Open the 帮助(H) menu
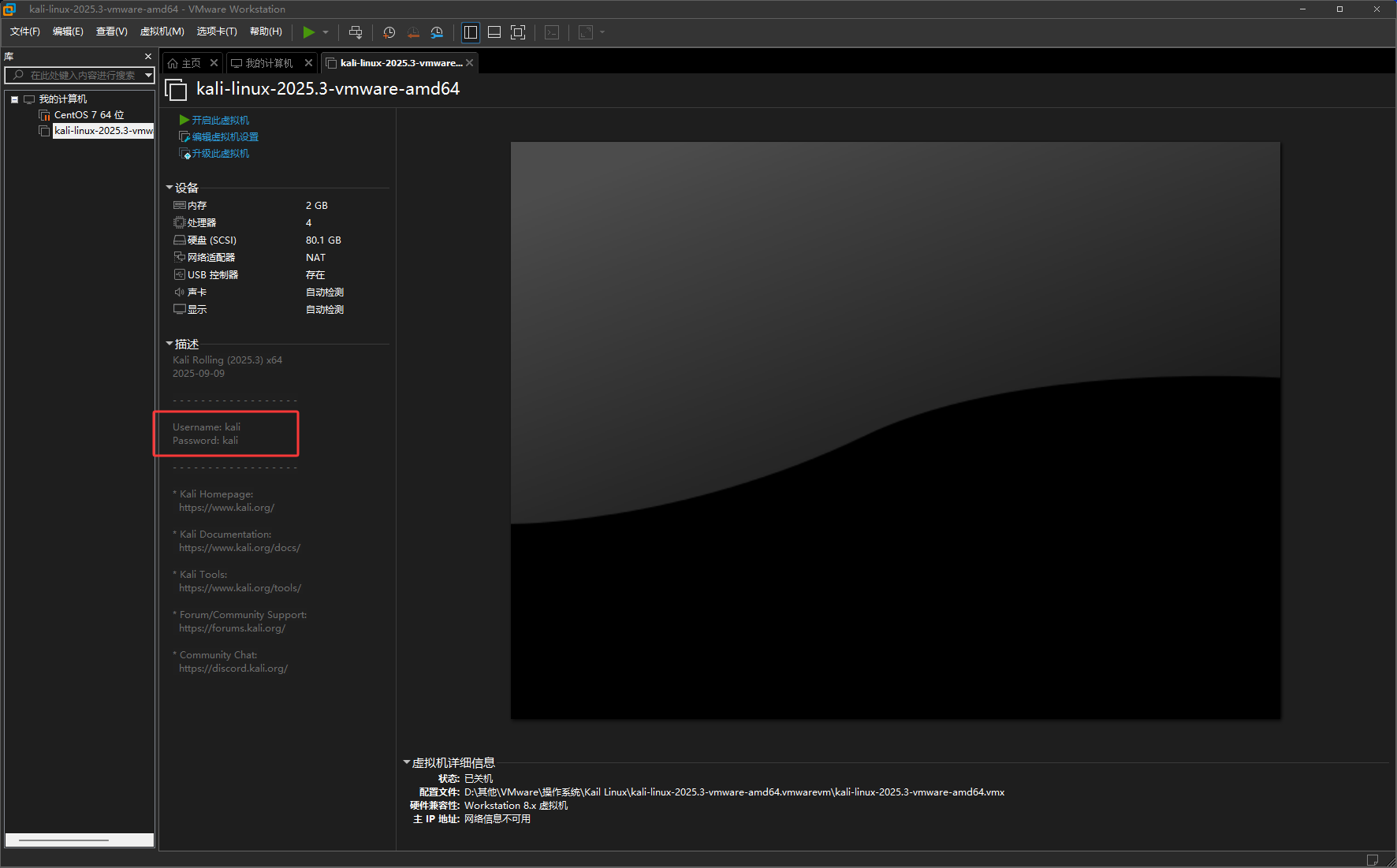Image resolution: width=1397 pixels, height=868 pixels. click(266, 32)
